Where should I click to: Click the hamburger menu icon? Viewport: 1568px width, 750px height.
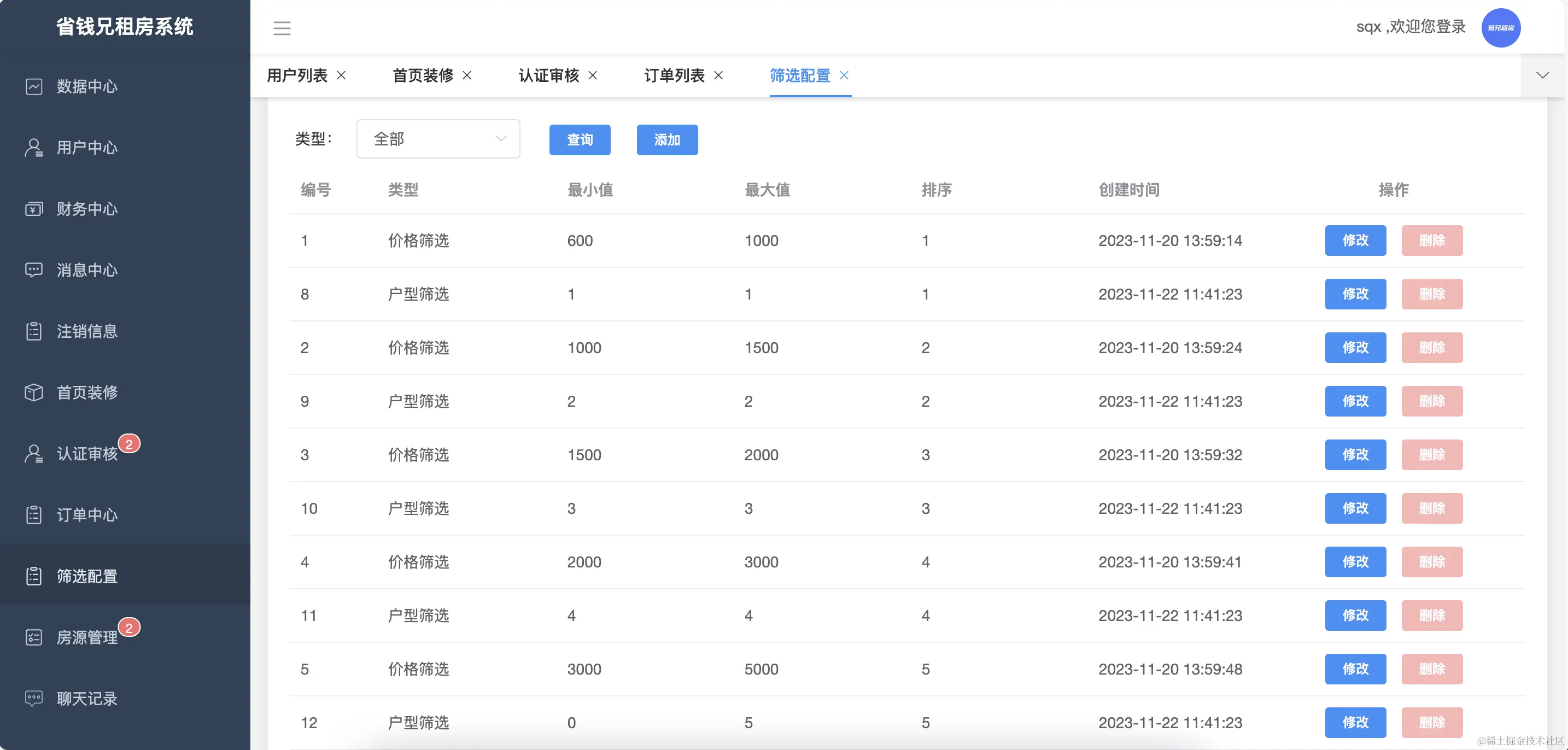coord(282,28)
